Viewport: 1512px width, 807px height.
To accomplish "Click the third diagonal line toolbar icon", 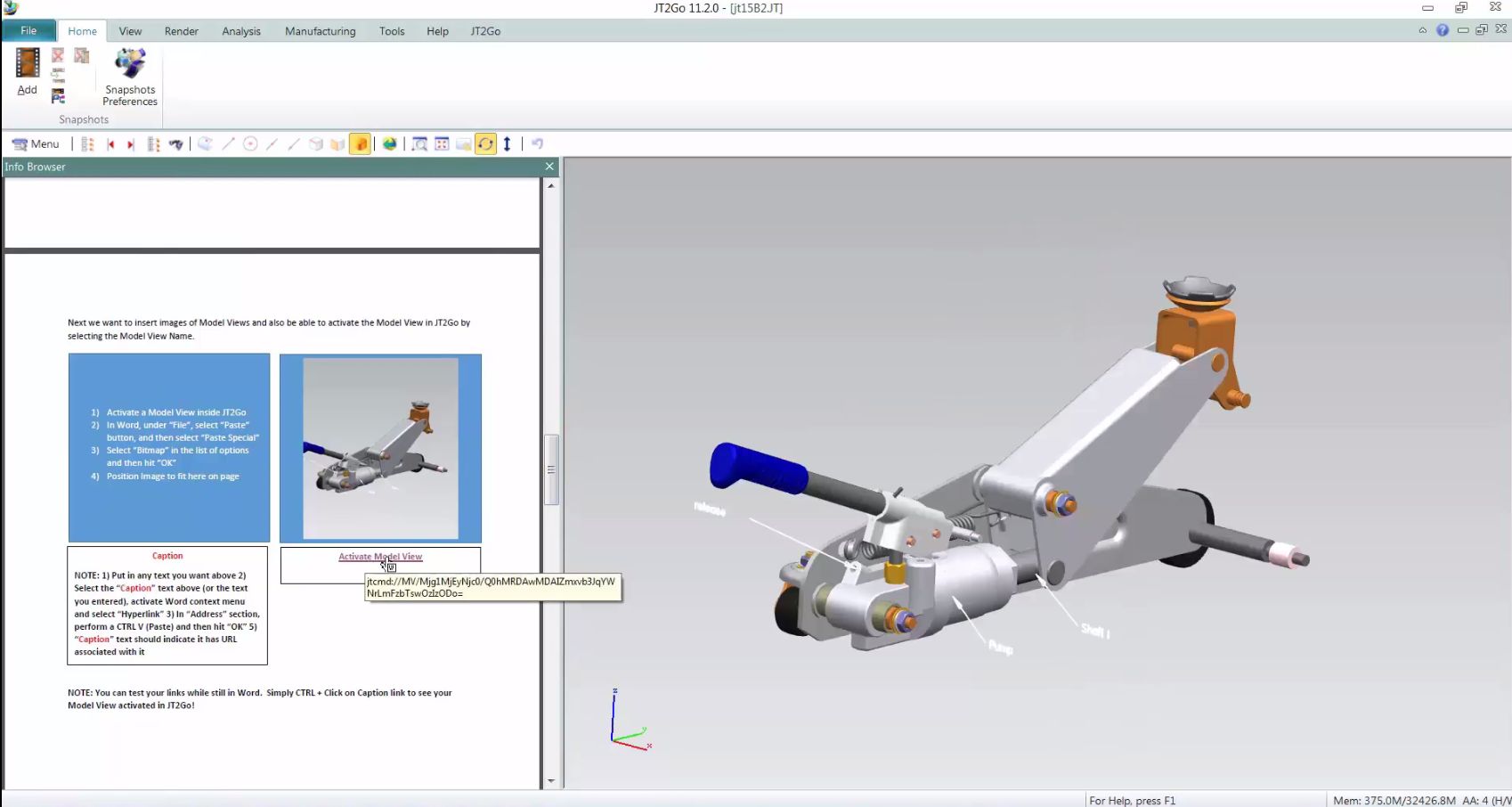I will (294, 143).
